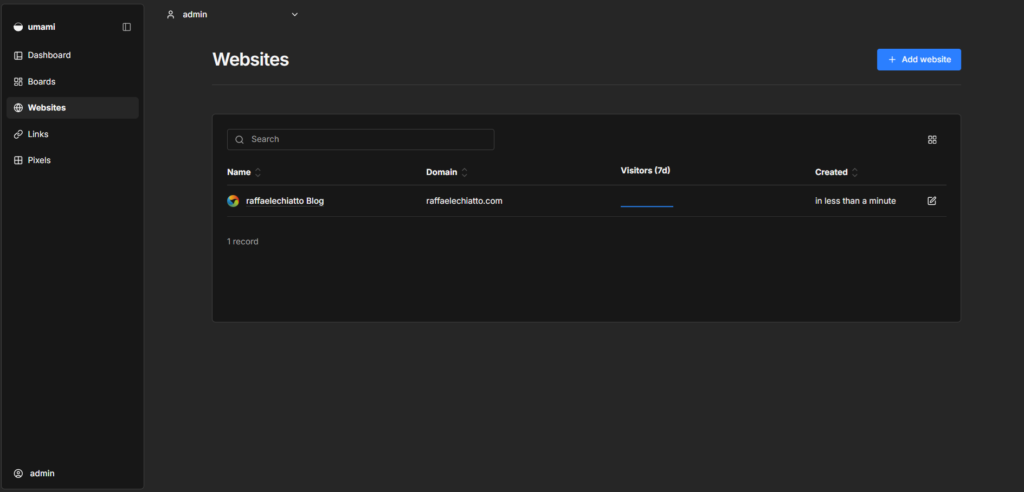Open Links from the sidebar
The width and height of the screenshot is (1024, 492).
pyautogui.click(x=72, y=134)
